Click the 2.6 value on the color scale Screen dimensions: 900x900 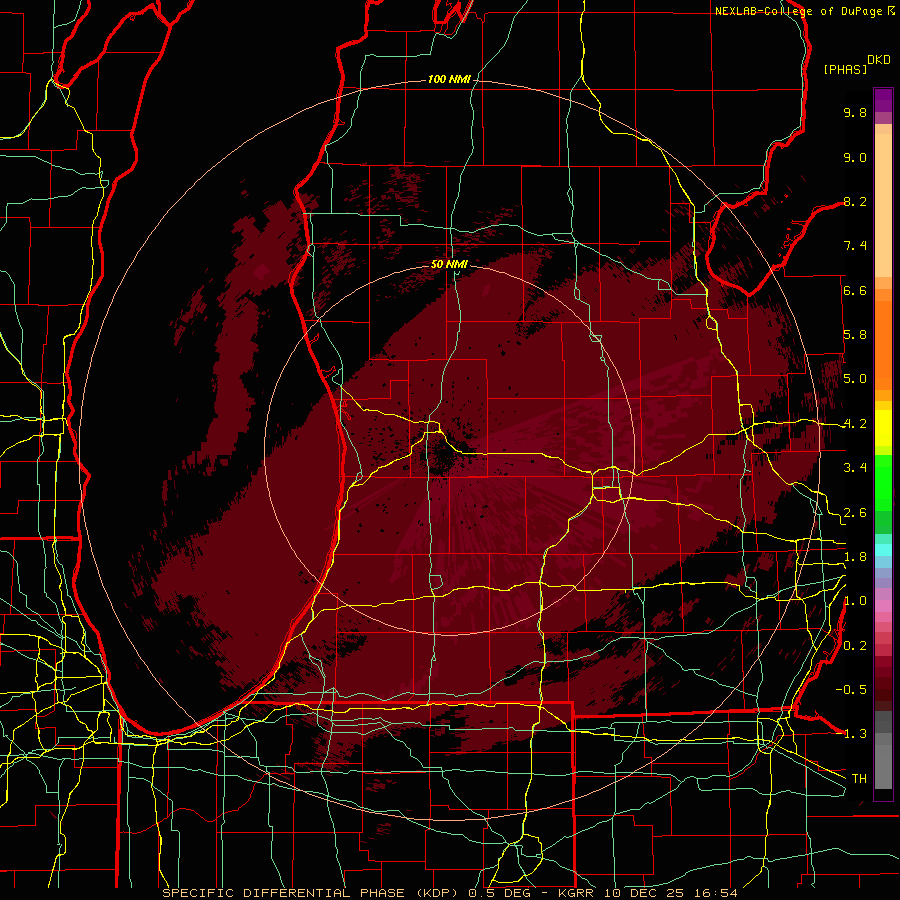click(x=855, y=513)
